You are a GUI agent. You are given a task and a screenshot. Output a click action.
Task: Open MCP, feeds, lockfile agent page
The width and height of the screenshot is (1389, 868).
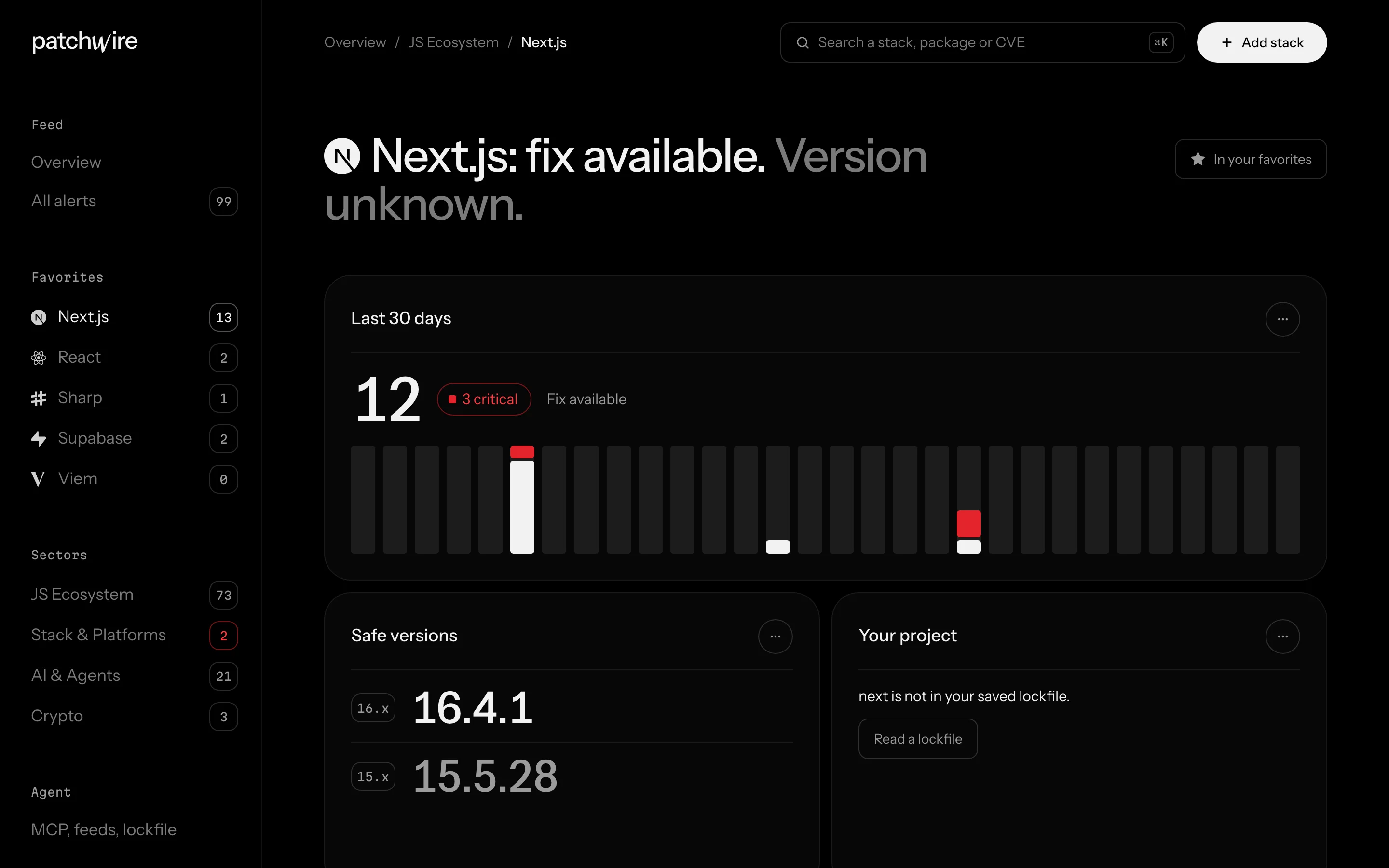click(104, 829)
